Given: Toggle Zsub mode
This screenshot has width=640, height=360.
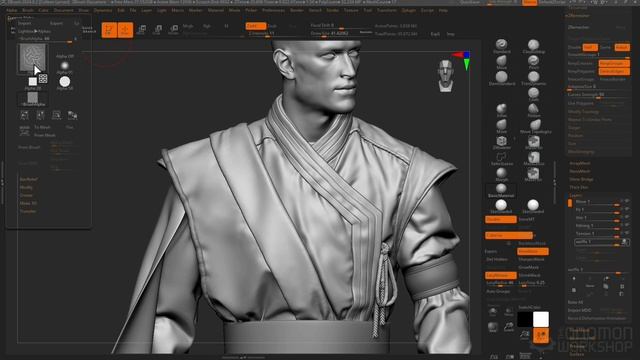Looking at the screenshot, I should click(x=272, y=26).
